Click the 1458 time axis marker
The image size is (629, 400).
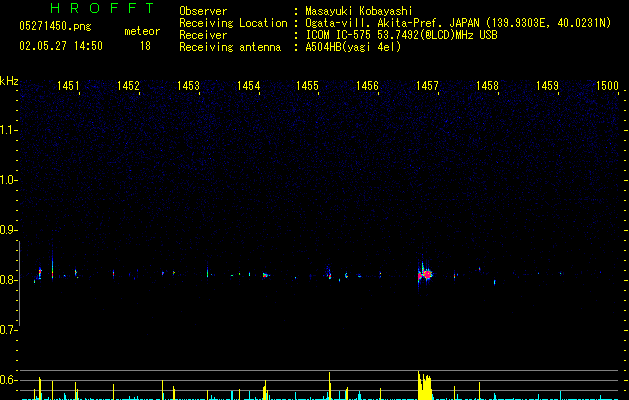[x=487, y=85]
